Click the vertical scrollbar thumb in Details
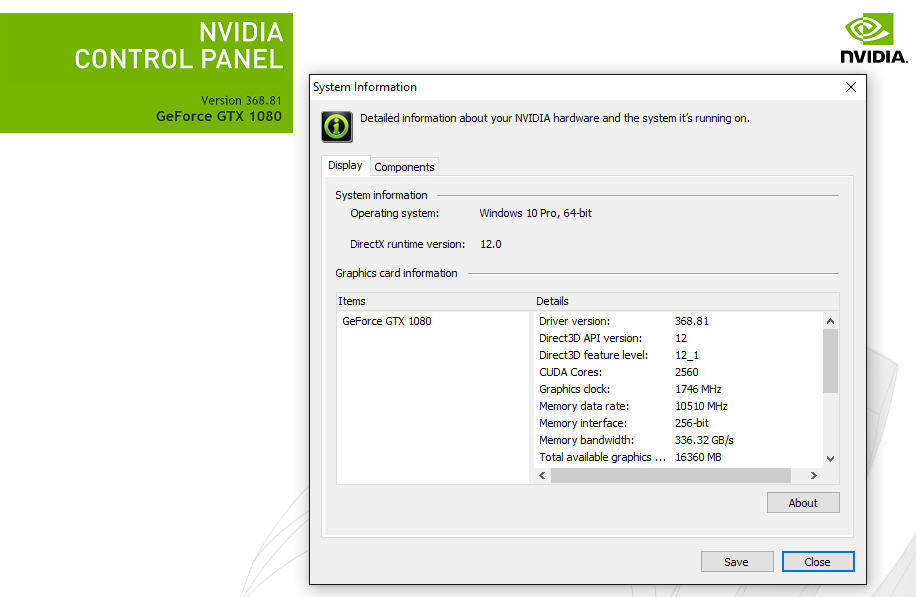 coord(830,360)
